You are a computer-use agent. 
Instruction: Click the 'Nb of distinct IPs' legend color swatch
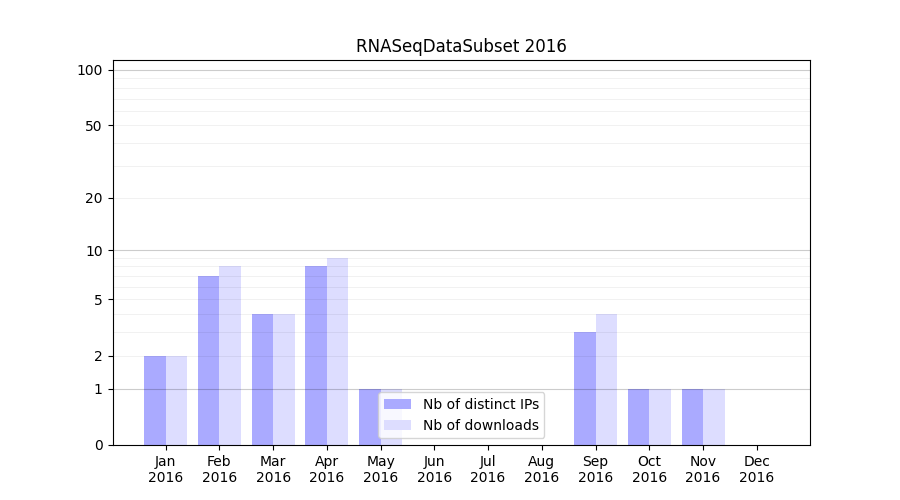[397, 404]
